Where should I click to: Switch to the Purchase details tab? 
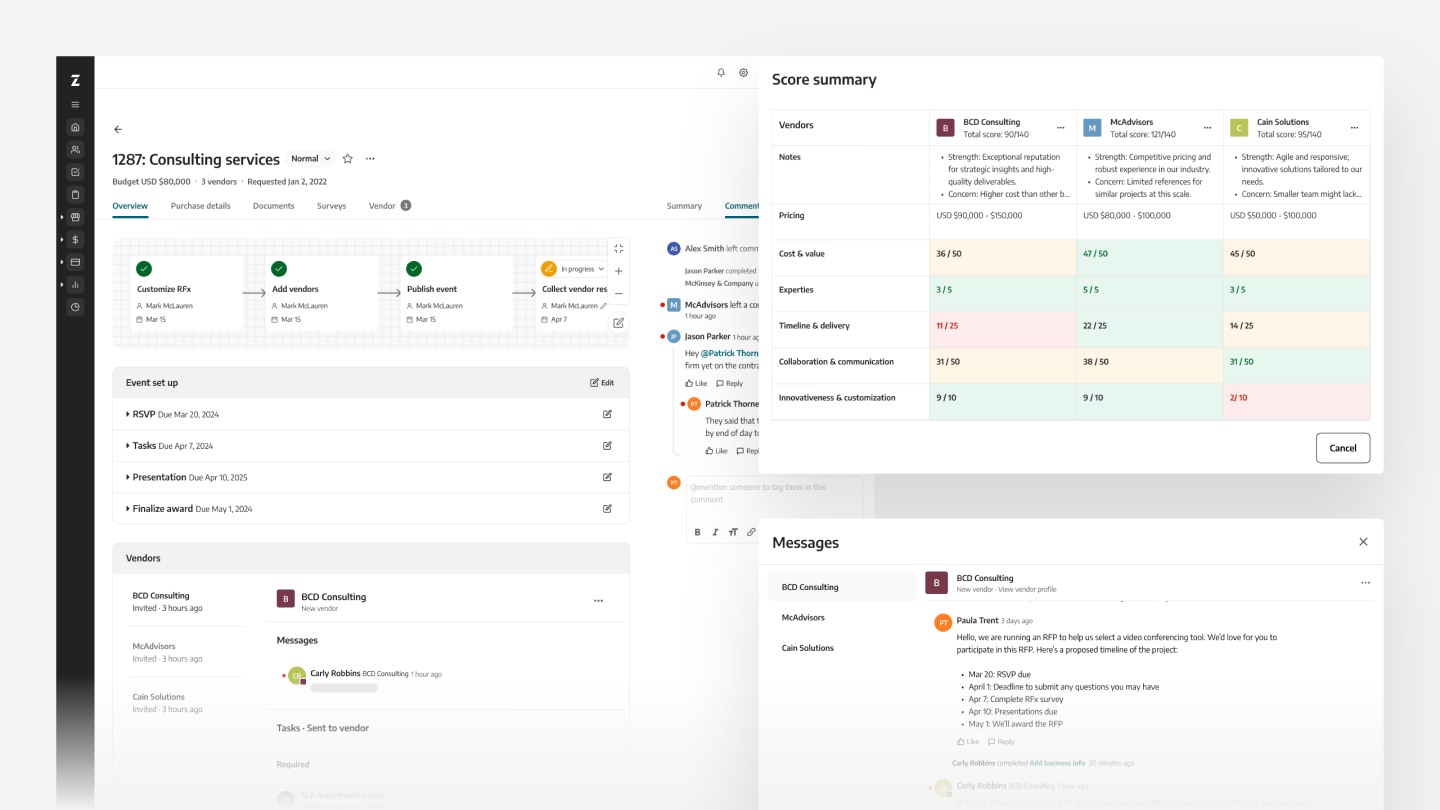point(199,206)
